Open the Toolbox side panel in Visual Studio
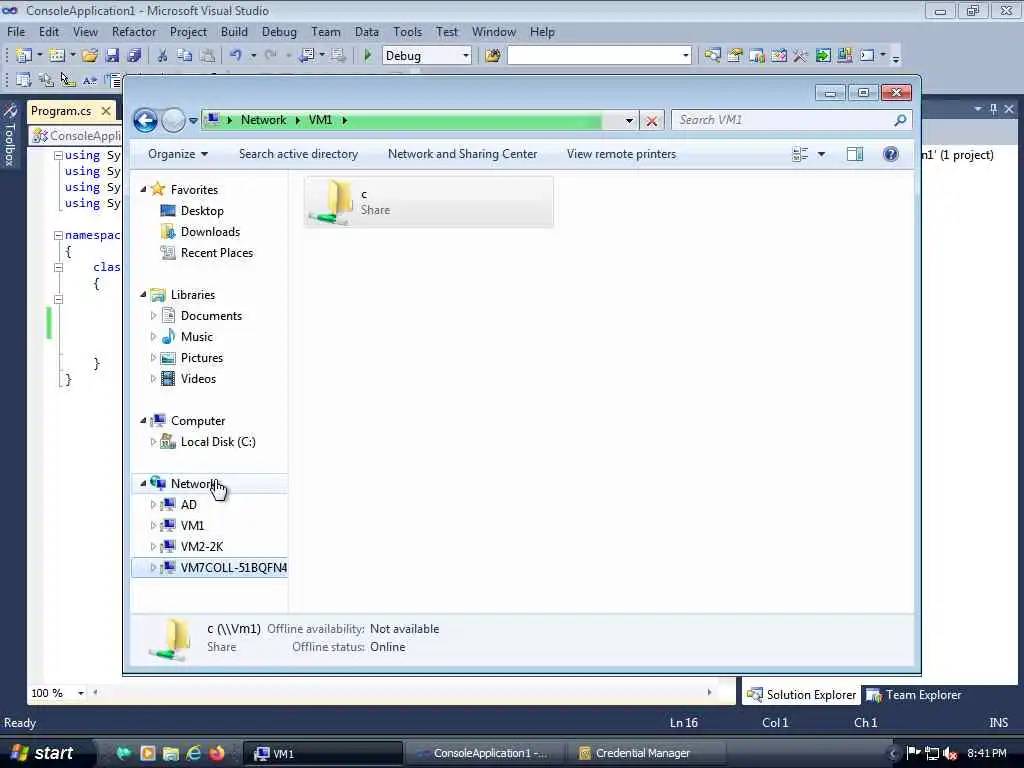The width and height of the screenshot is (1024, 768). tap(10, 136)
